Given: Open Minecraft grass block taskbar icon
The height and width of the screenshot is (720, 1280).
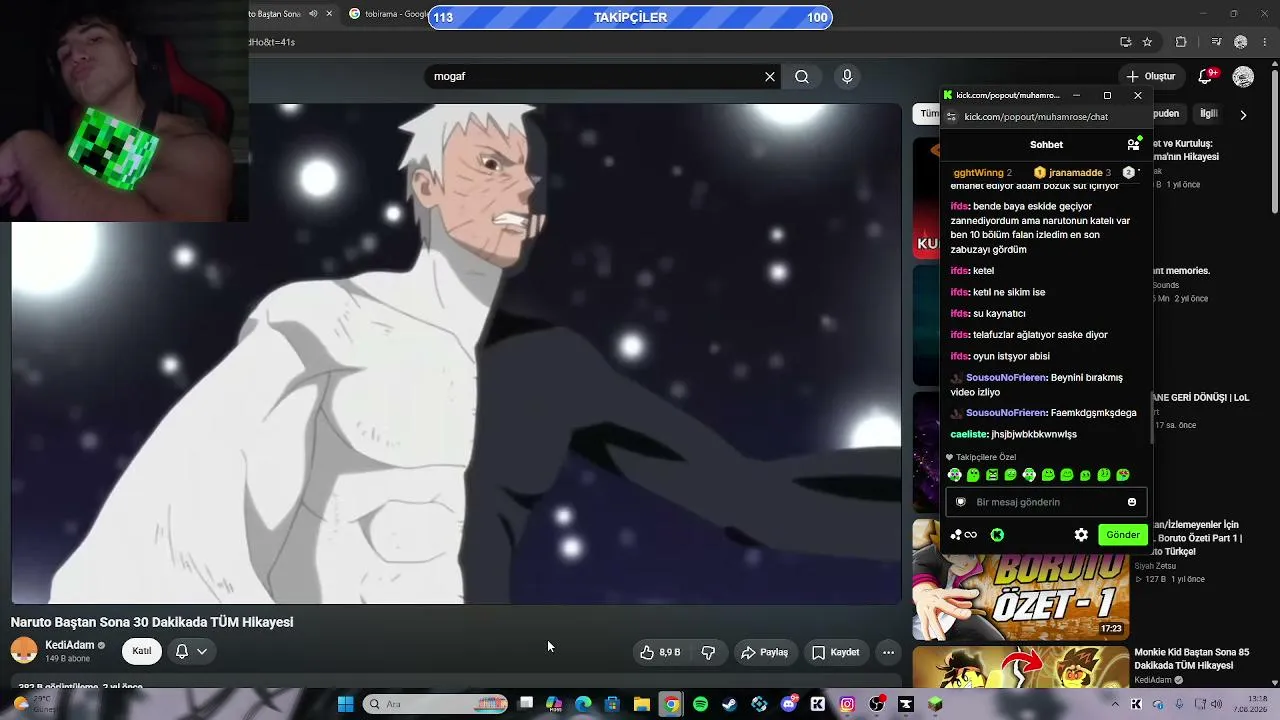Looking at the screenshot, I should point(935,704).
